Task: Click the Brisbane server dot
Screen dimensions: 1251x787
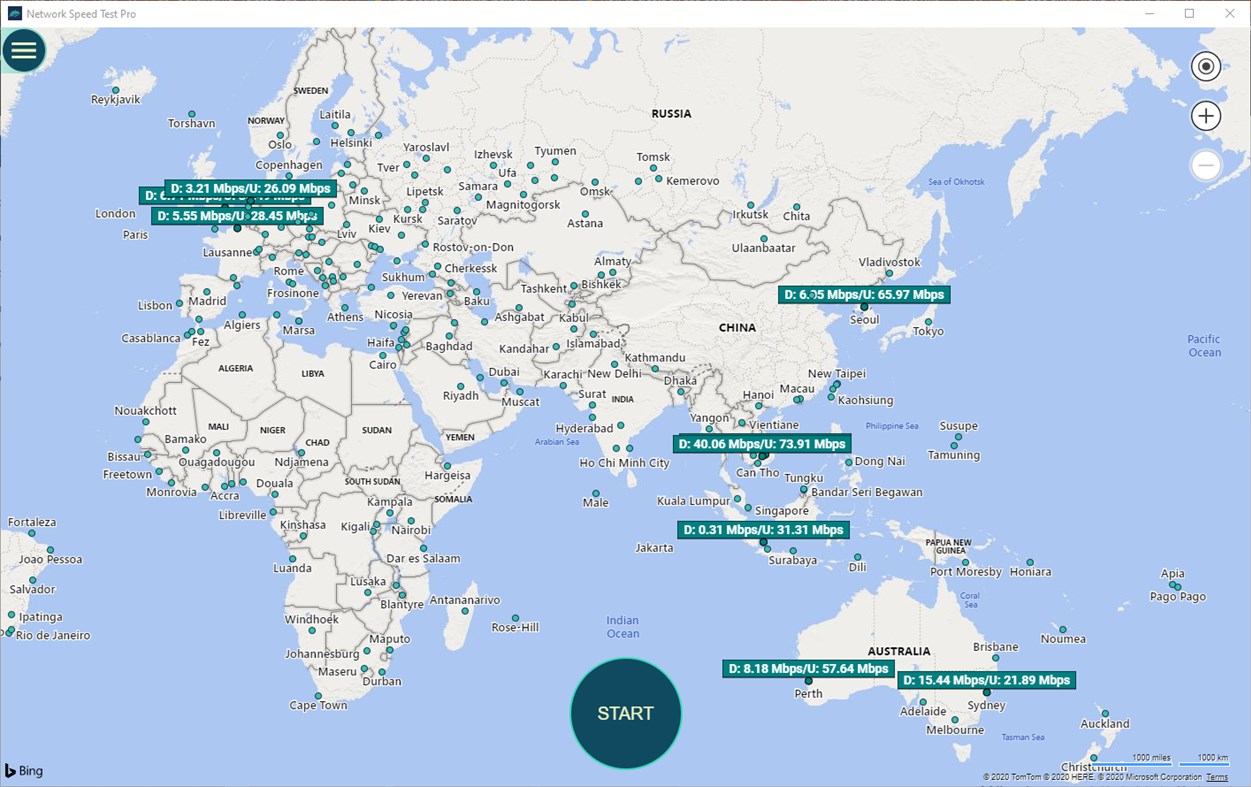Action: click(x=995, y=659)
